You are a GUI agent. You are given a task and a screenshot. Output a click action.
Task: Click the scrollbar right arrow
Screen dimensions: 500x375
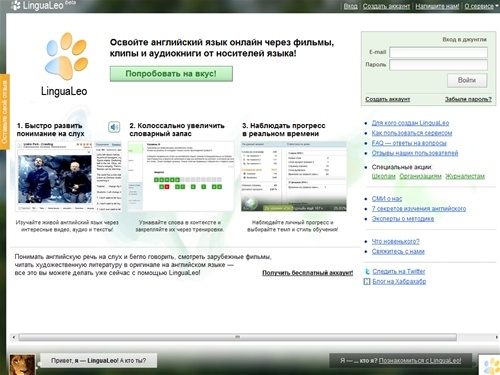(x=496, y=337)
